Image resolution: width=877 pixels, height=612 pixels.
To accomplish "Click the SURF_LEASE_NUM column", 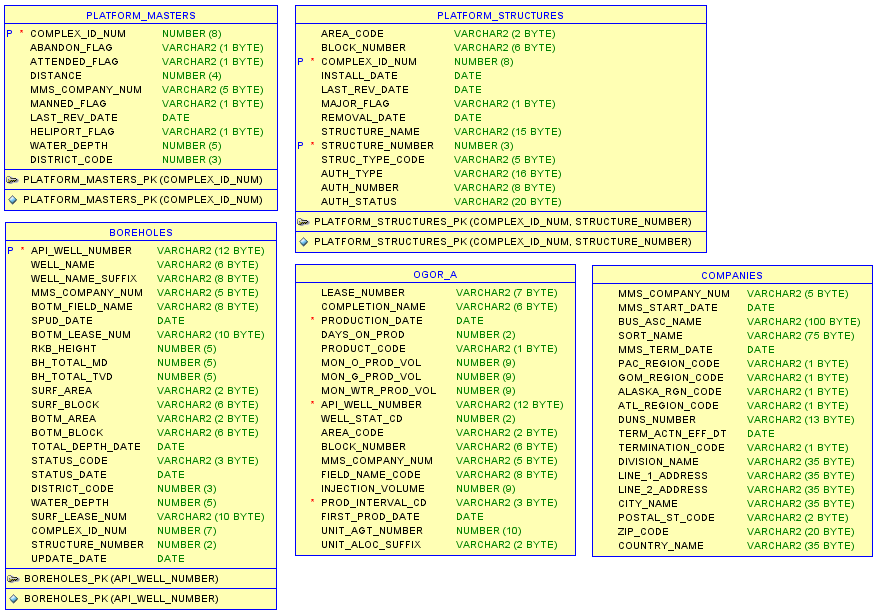I will pos(79,516).
